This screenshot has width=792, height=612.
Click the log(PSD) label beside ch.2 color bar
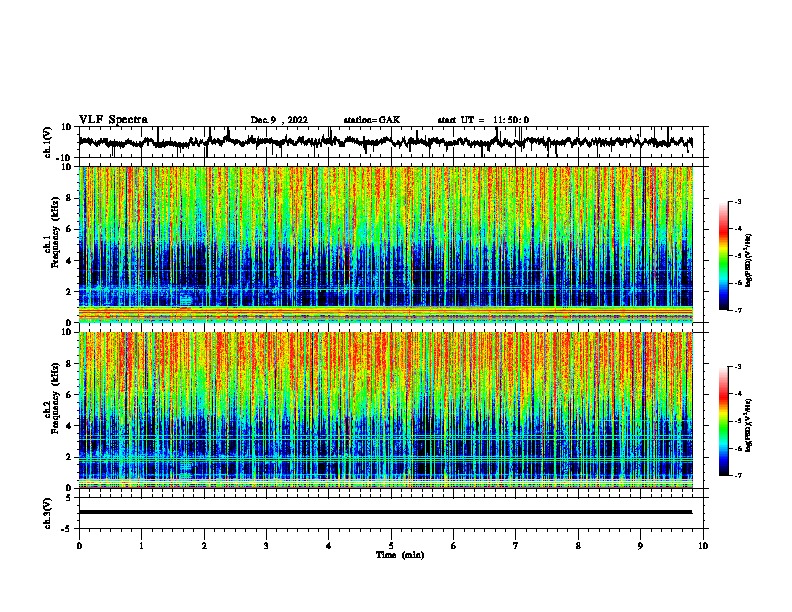point(749,425)
